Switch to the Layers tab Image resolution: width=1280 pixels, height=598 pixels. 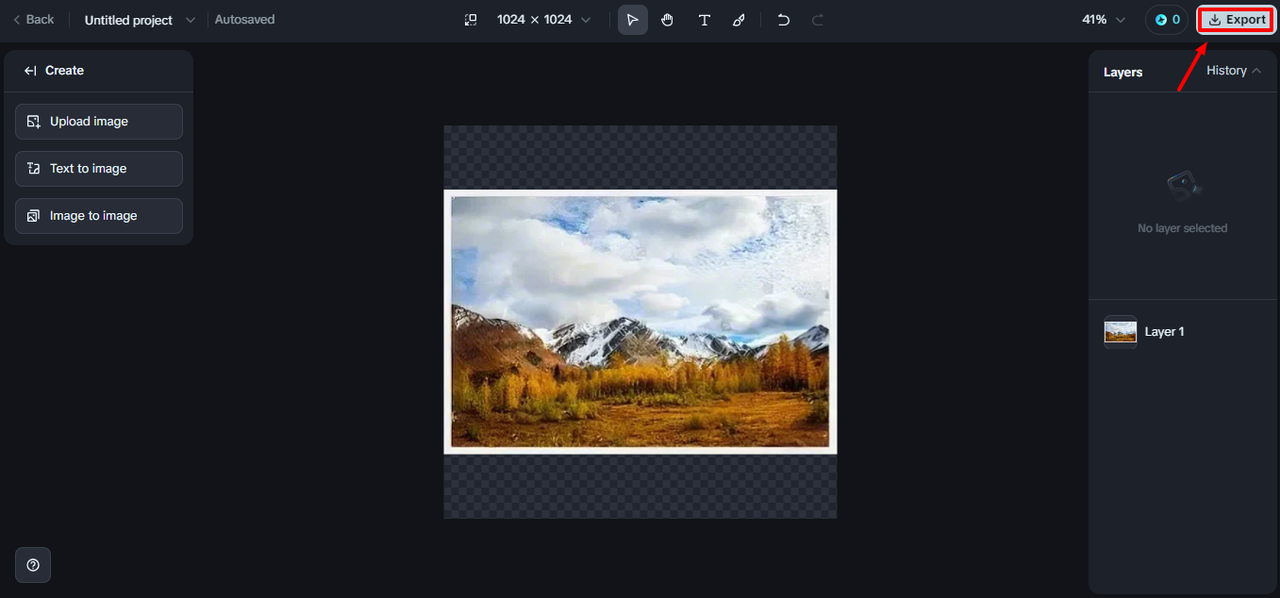tap(1123, 72)
